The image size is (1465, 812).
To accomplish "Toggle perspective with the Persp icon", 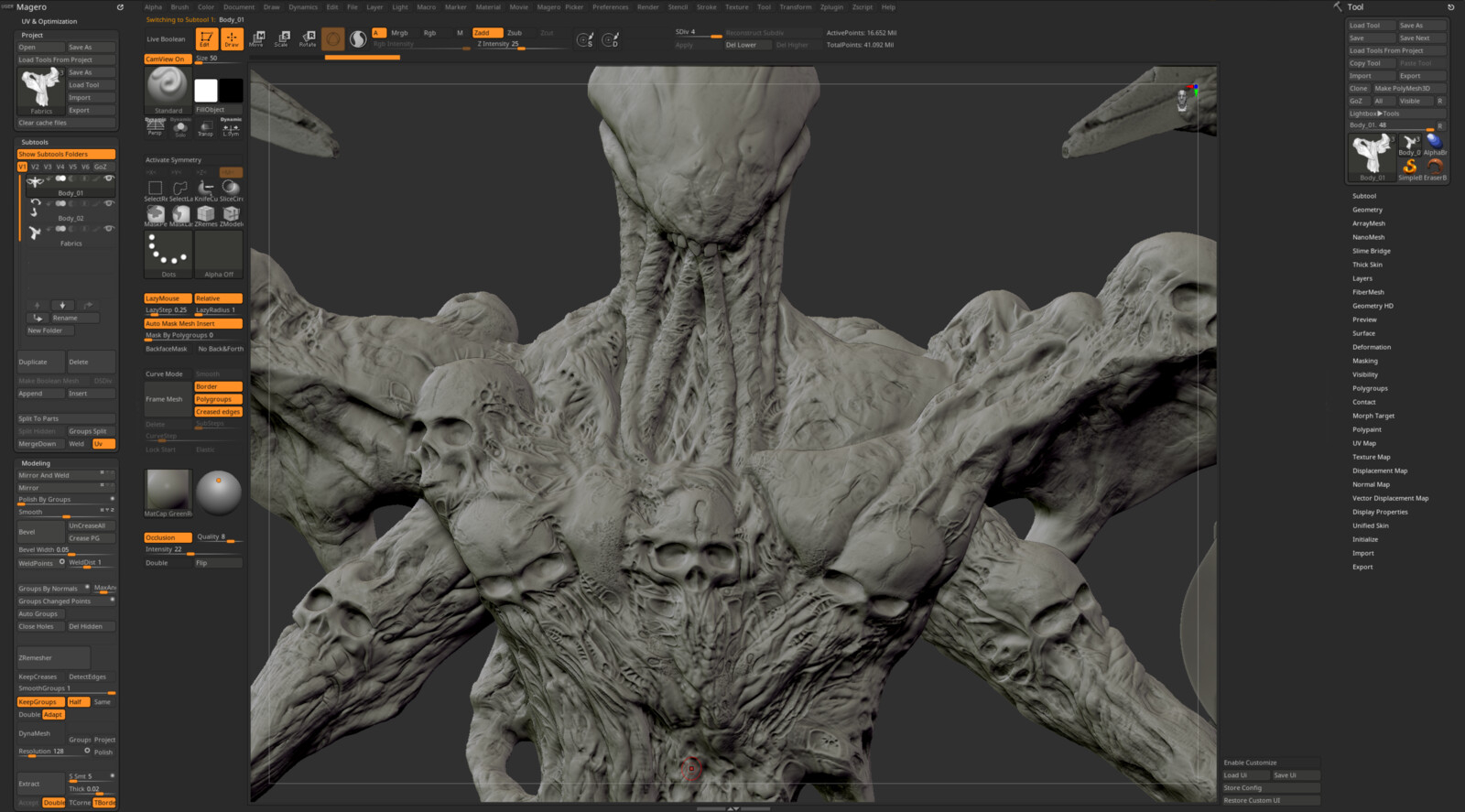I will click(x=155, y=126).
